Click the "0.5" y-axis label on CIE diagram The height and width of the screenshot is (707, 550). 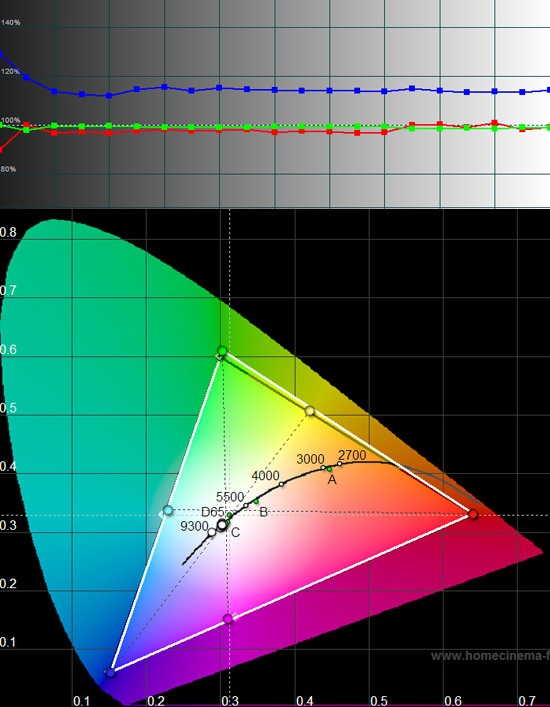coord(9,408)
